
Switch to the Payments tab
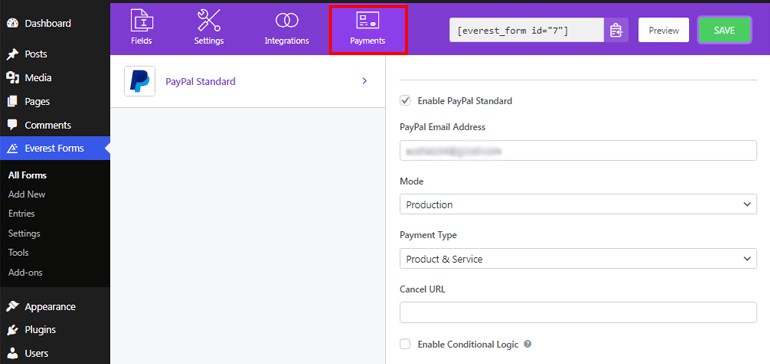[368, 29]
